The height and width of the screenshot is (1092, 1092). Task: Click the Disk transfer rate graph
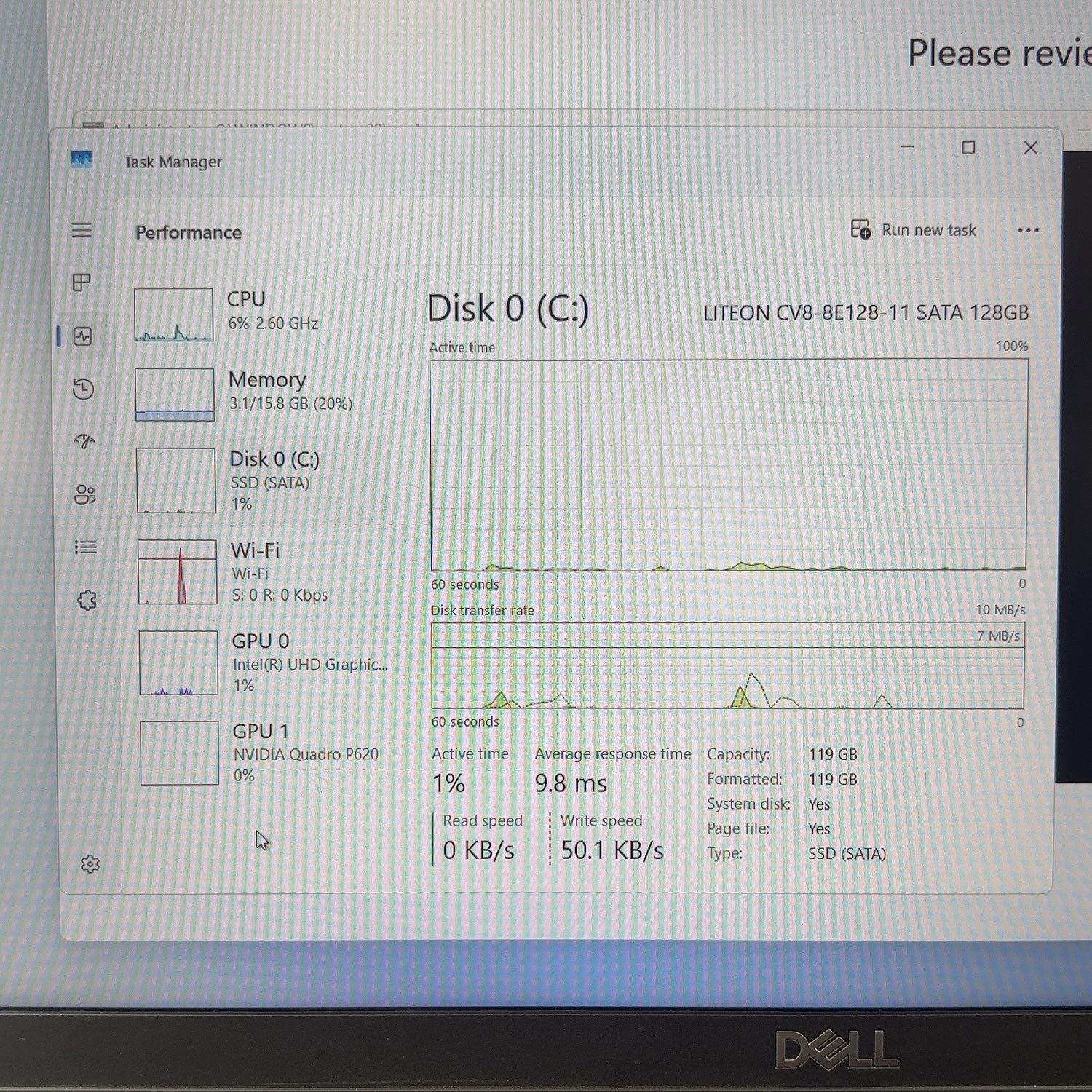click(x=728, y=665)
